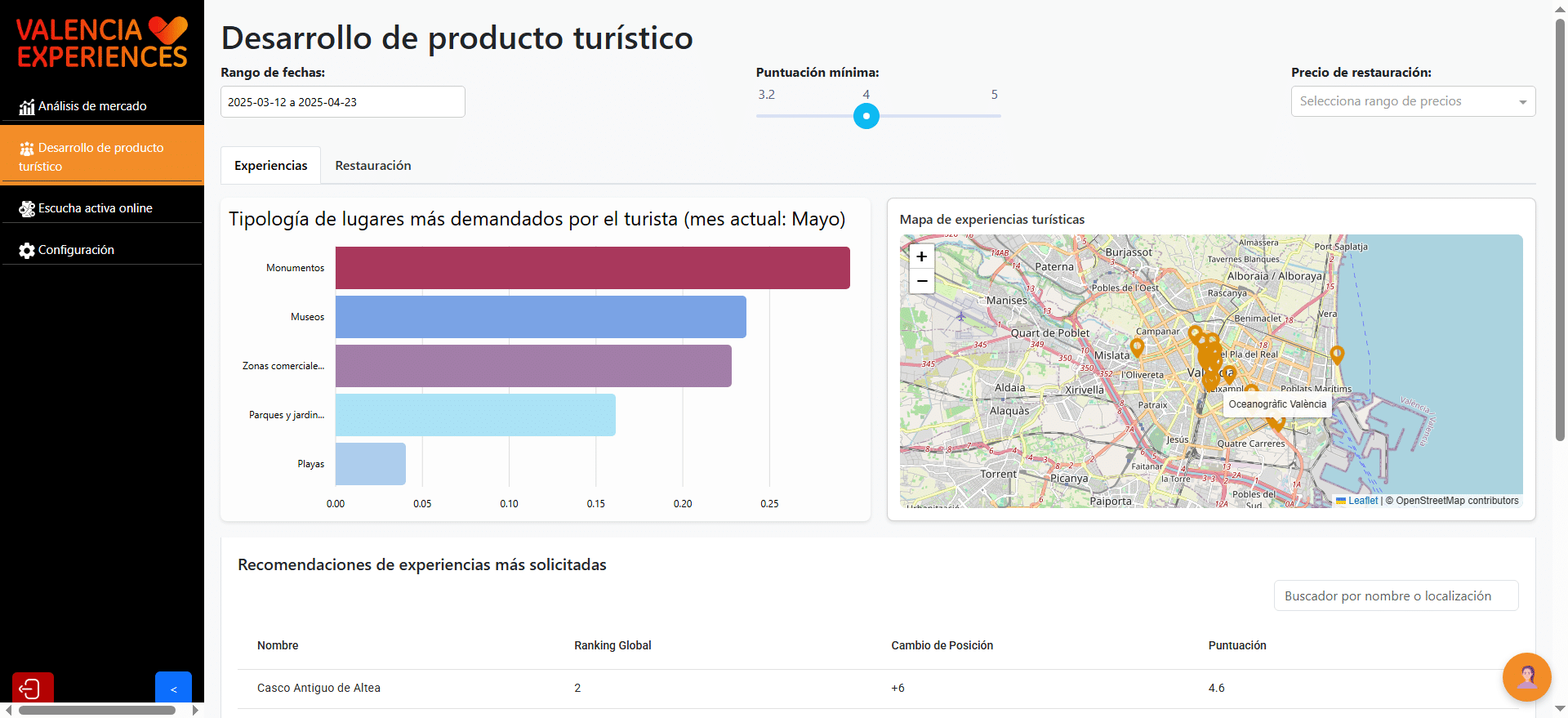Viewport: 1568px width, 718px height.
Task: Select the Experiencias tab
Action: point(270,166)
